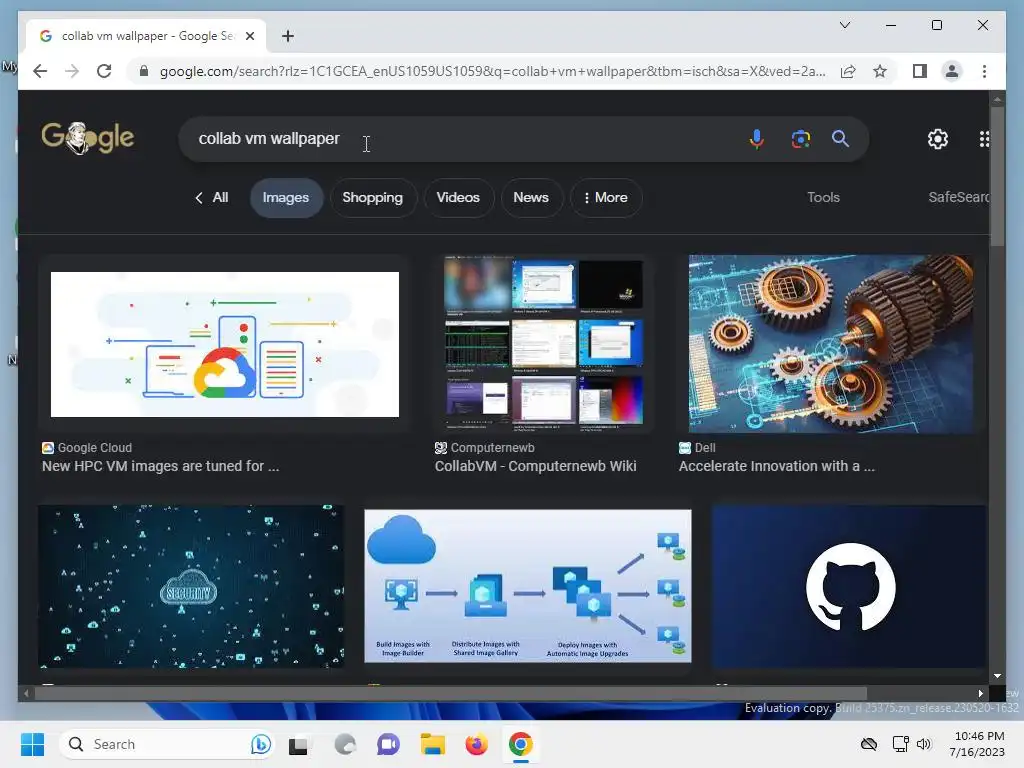
Task: Follow 'Accelerate Innovation with a' link
Action: 776,466
